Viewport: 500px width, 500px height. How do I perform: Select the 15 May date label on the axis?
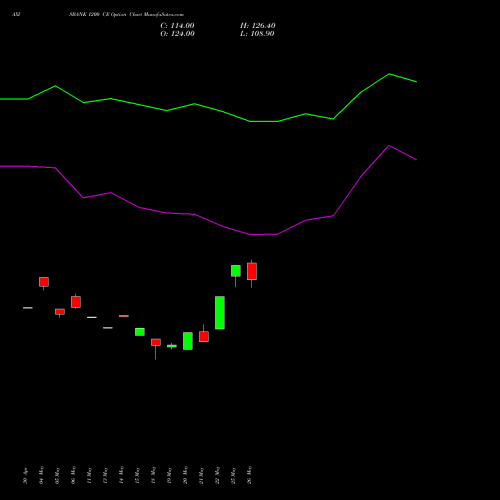point(137,476)
